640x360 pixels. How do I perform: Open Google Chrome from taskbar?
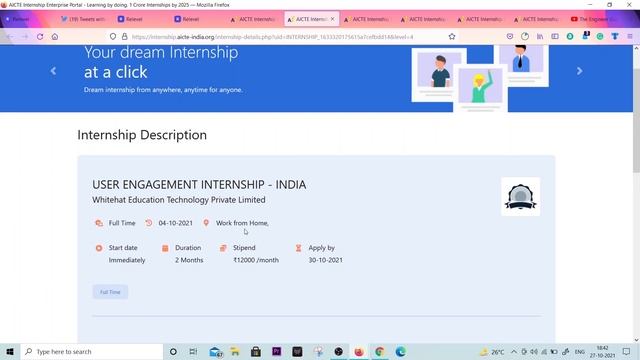coord(380,351)
